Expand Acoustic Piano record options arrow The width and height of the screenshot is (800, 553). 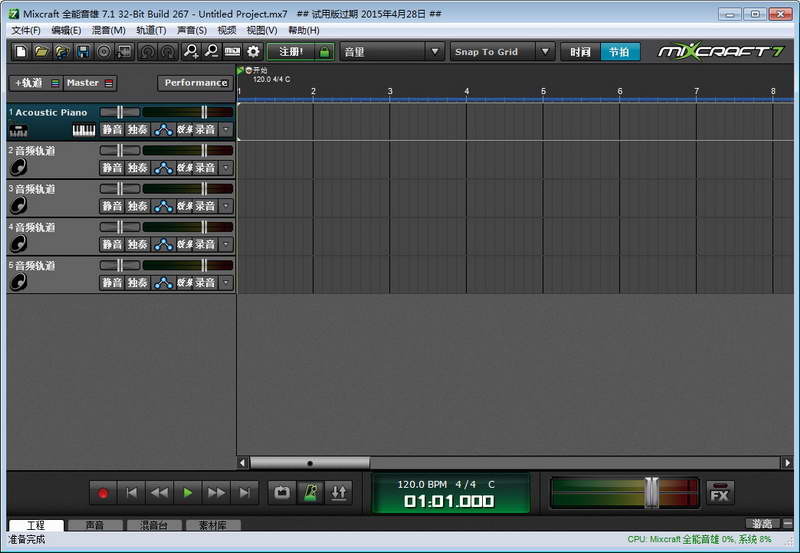226,130
